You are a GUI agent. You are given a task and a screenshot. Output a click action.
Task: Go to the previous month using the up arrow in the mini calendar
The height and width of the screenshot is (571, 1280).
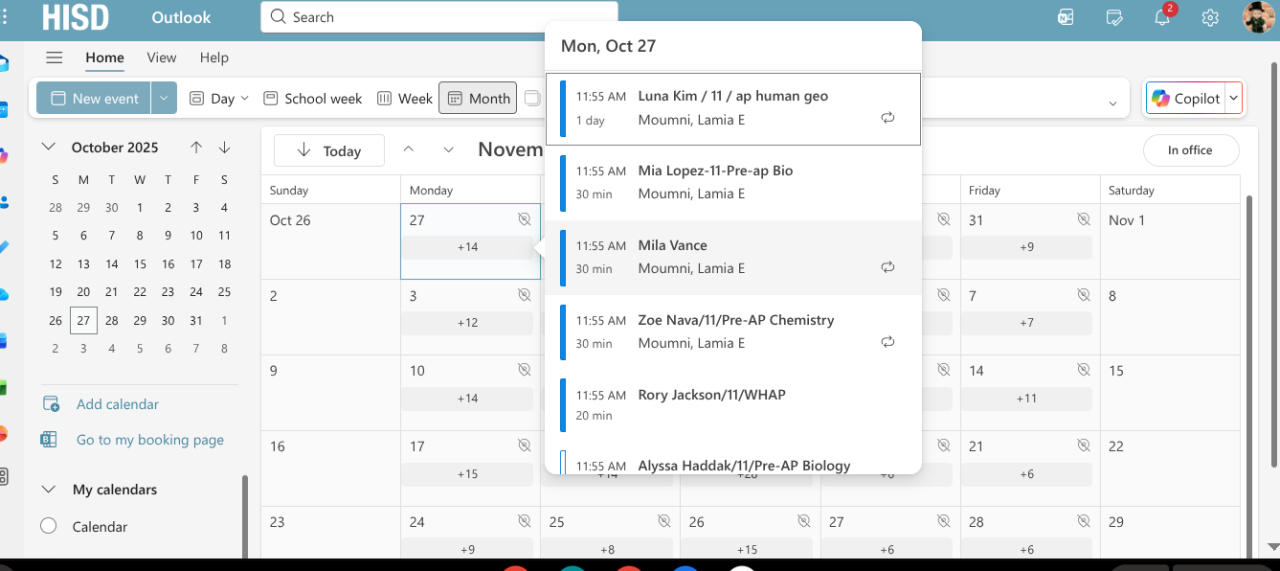pyautogui.click(x=196, y=147)
